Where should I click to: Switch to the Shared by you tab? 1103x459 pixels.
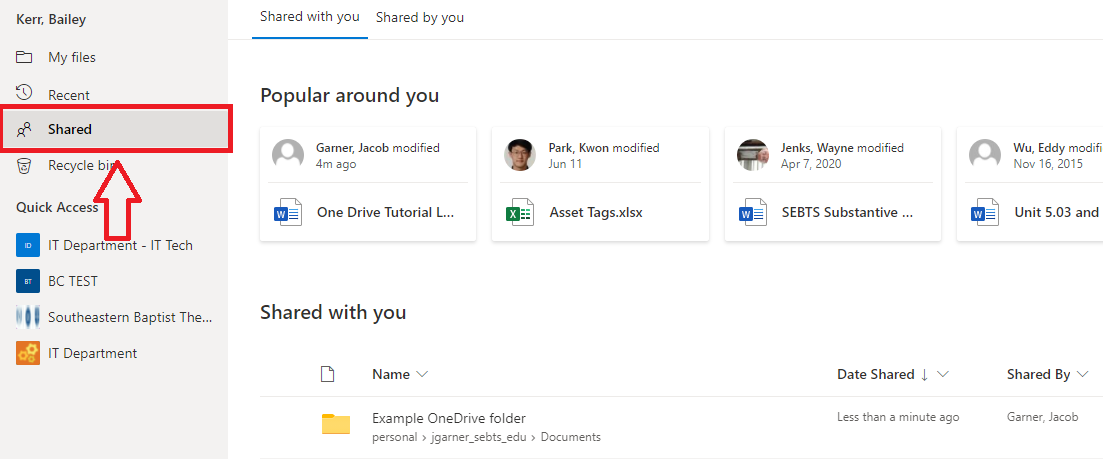(x=420, y=18)
